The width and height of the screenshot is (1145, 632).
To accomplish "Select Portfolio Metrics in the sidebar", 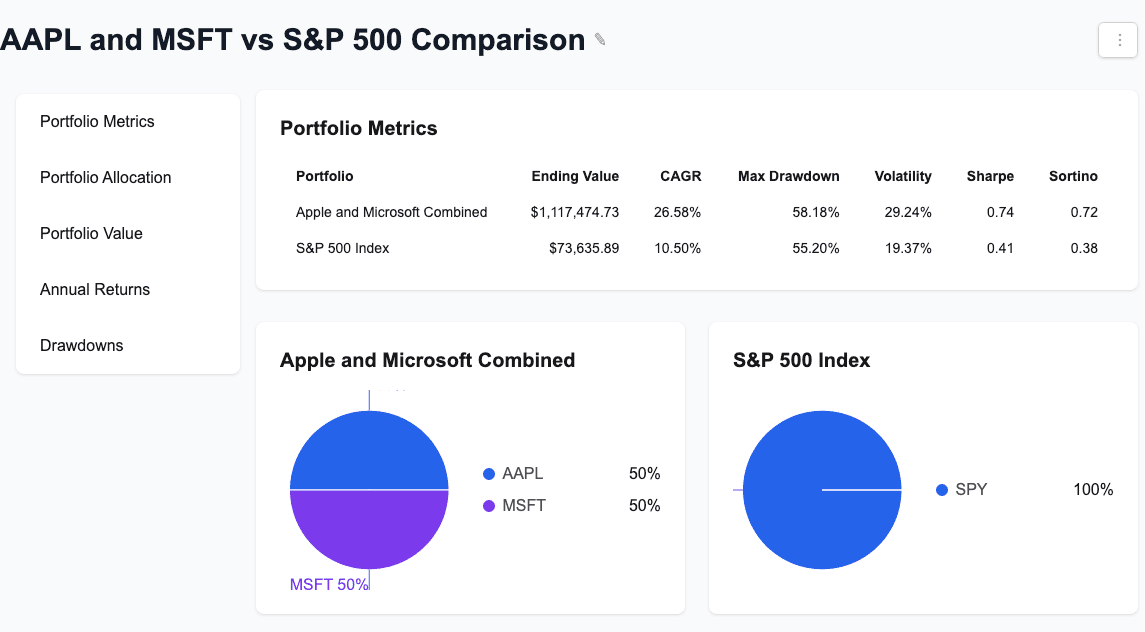I will click(96, 121).
